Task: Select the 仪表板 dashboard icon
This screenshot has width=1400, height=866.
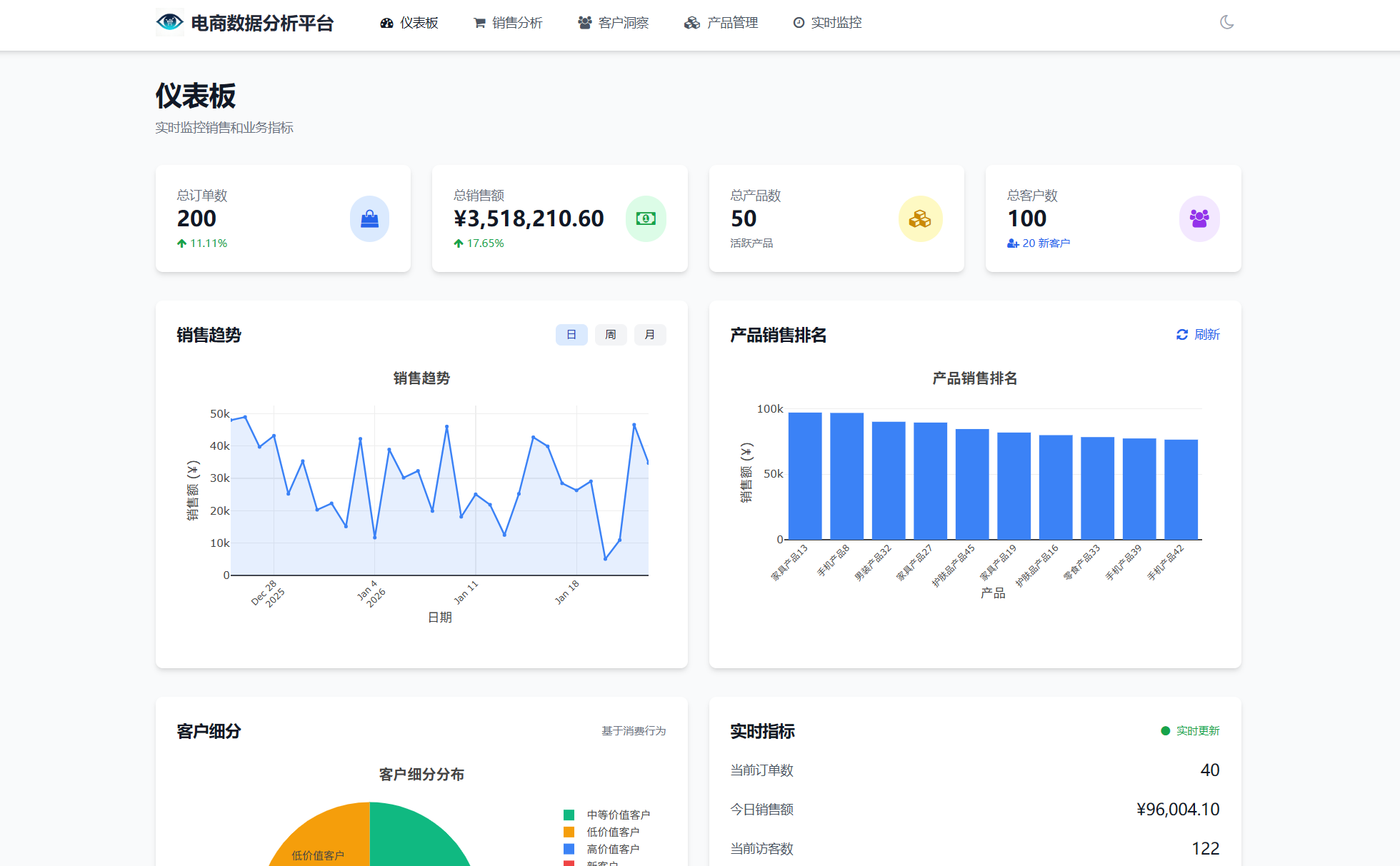Action: click(x=386, y=22)
